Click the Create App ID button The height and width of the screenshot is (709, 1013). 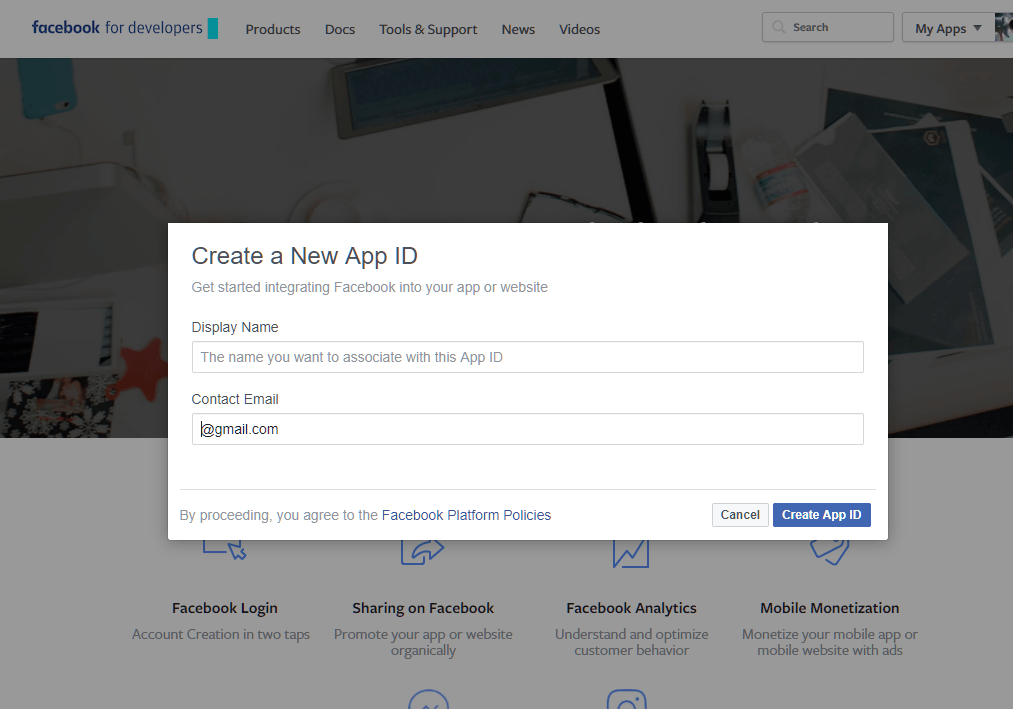point(822,515)
